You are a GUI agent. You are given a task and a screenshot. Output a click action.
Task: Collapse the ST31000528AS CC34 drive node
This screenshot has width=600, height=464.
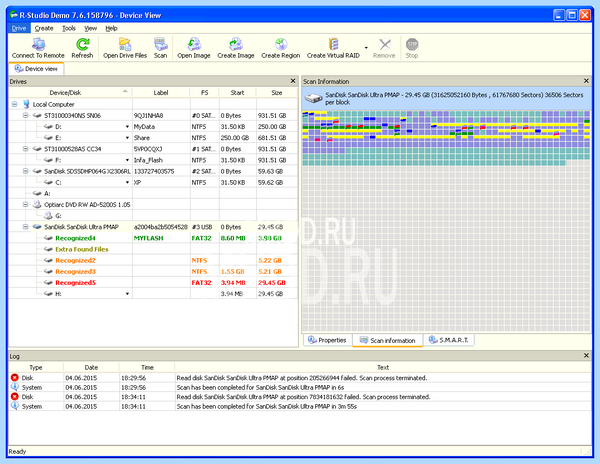tap(26, 148)
